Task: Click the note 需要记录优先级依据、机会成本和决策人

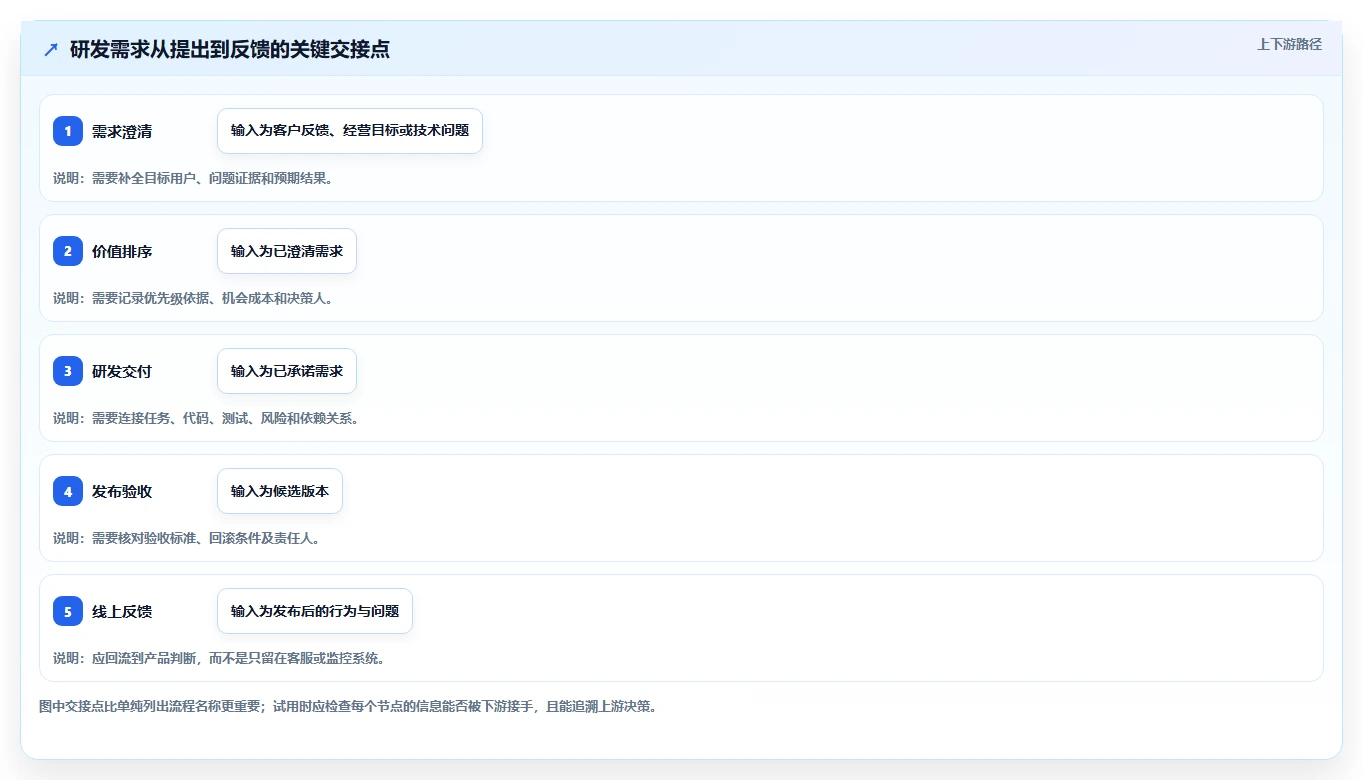Action: (x=212, y=298)
